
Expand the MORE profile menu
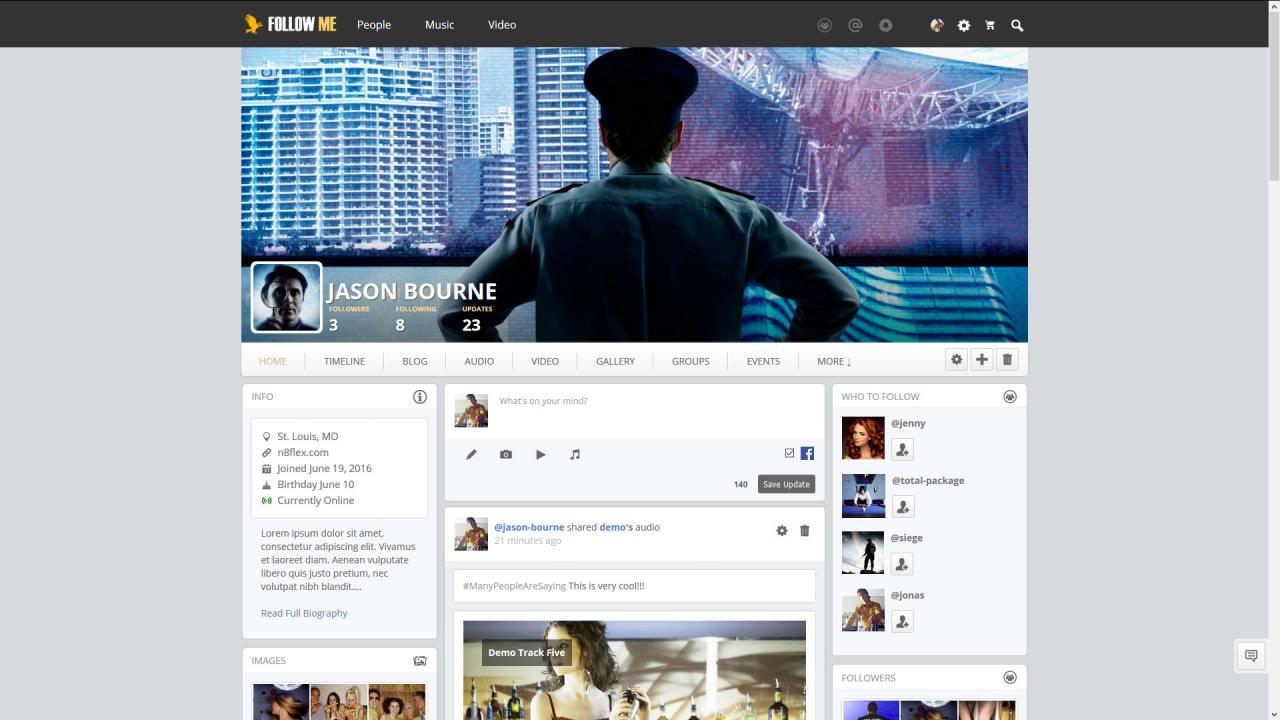[834, 361]
